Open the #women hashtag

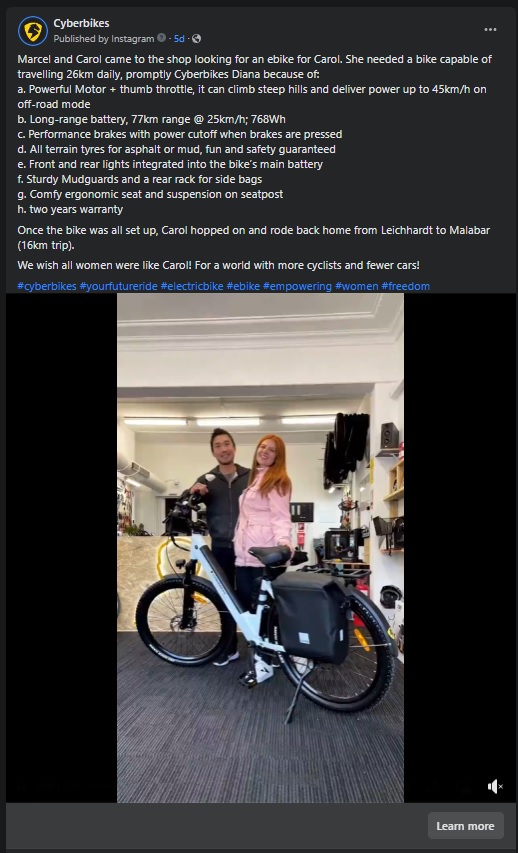tap(356, 286)
